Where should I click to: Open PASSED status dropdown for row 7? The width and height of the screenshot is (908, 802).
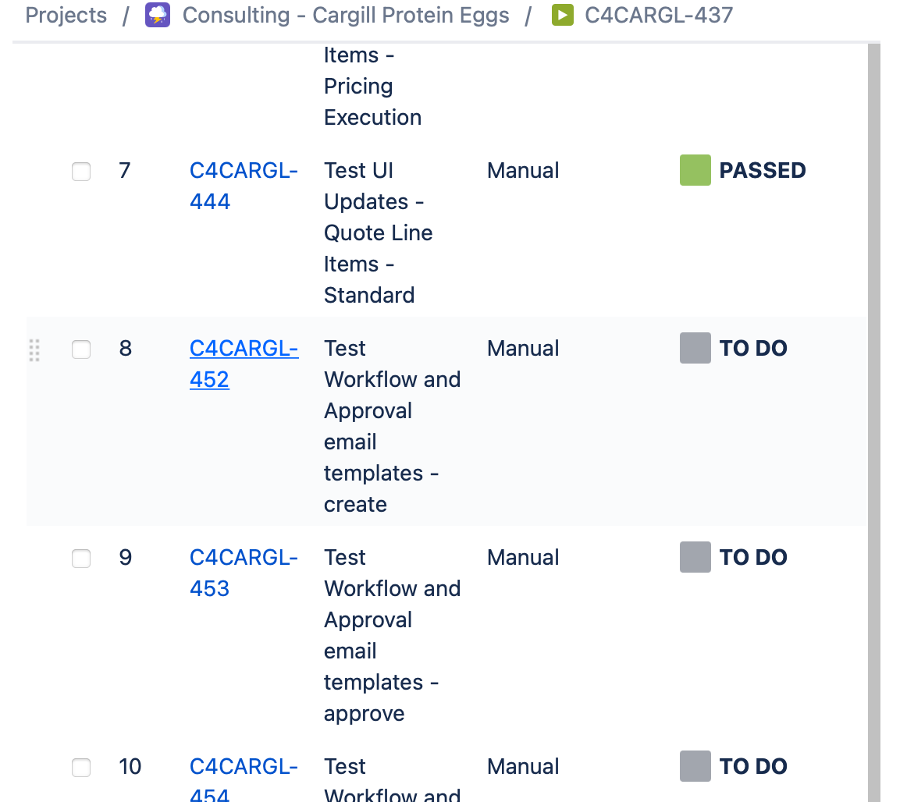762,170
